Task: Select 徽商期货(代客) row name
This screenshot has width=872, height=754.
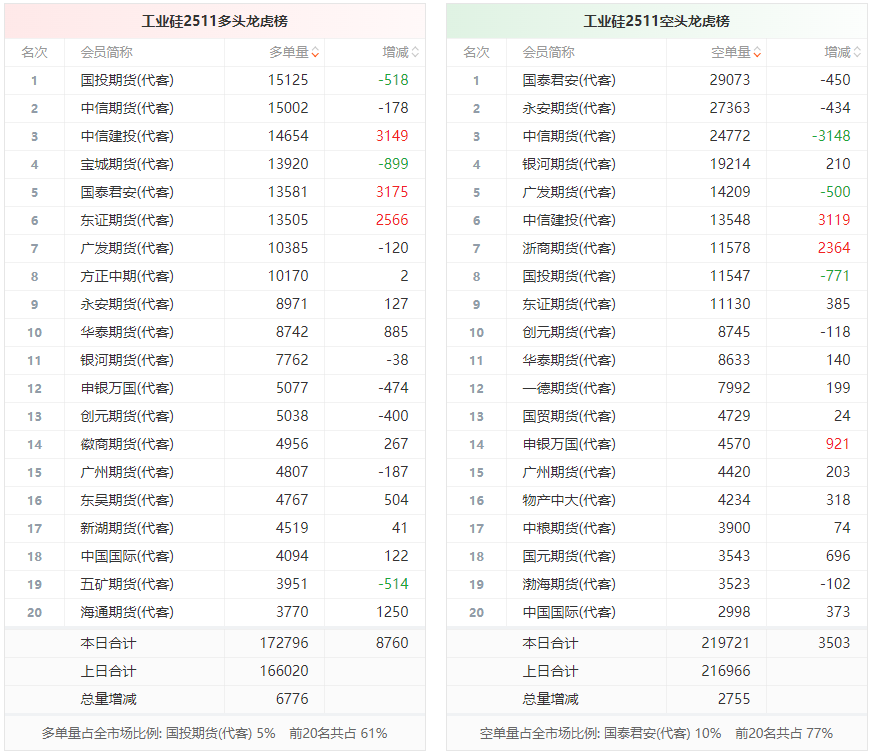Action: pos(127,444)
